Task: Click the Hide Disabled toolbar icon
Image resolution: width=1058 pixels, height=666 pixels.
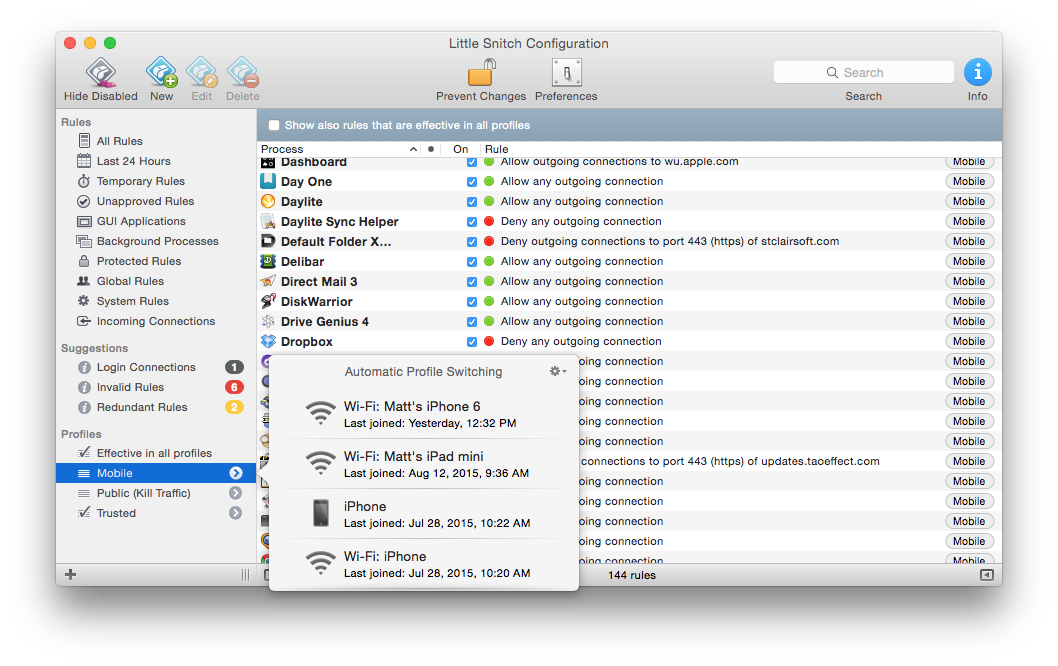Action: [x=101, y=72]
